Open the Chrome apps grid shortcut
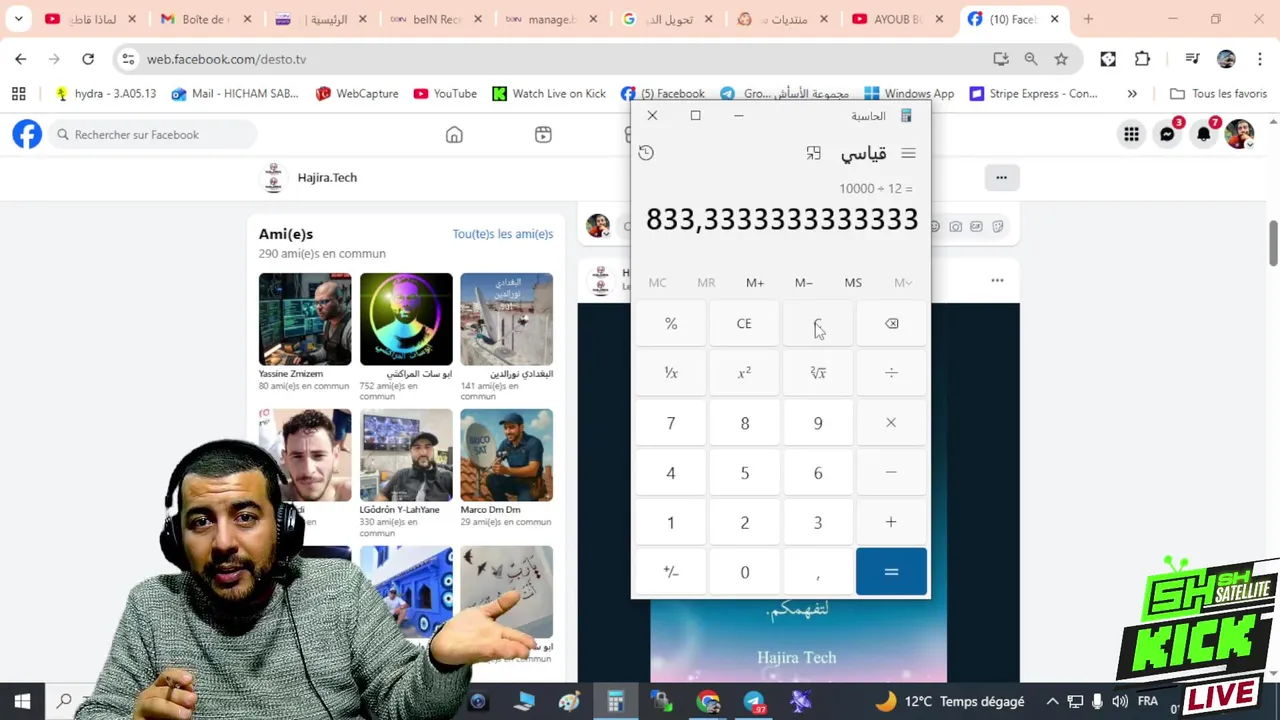This screenshot has height=720, width=1280. (18, 93)
